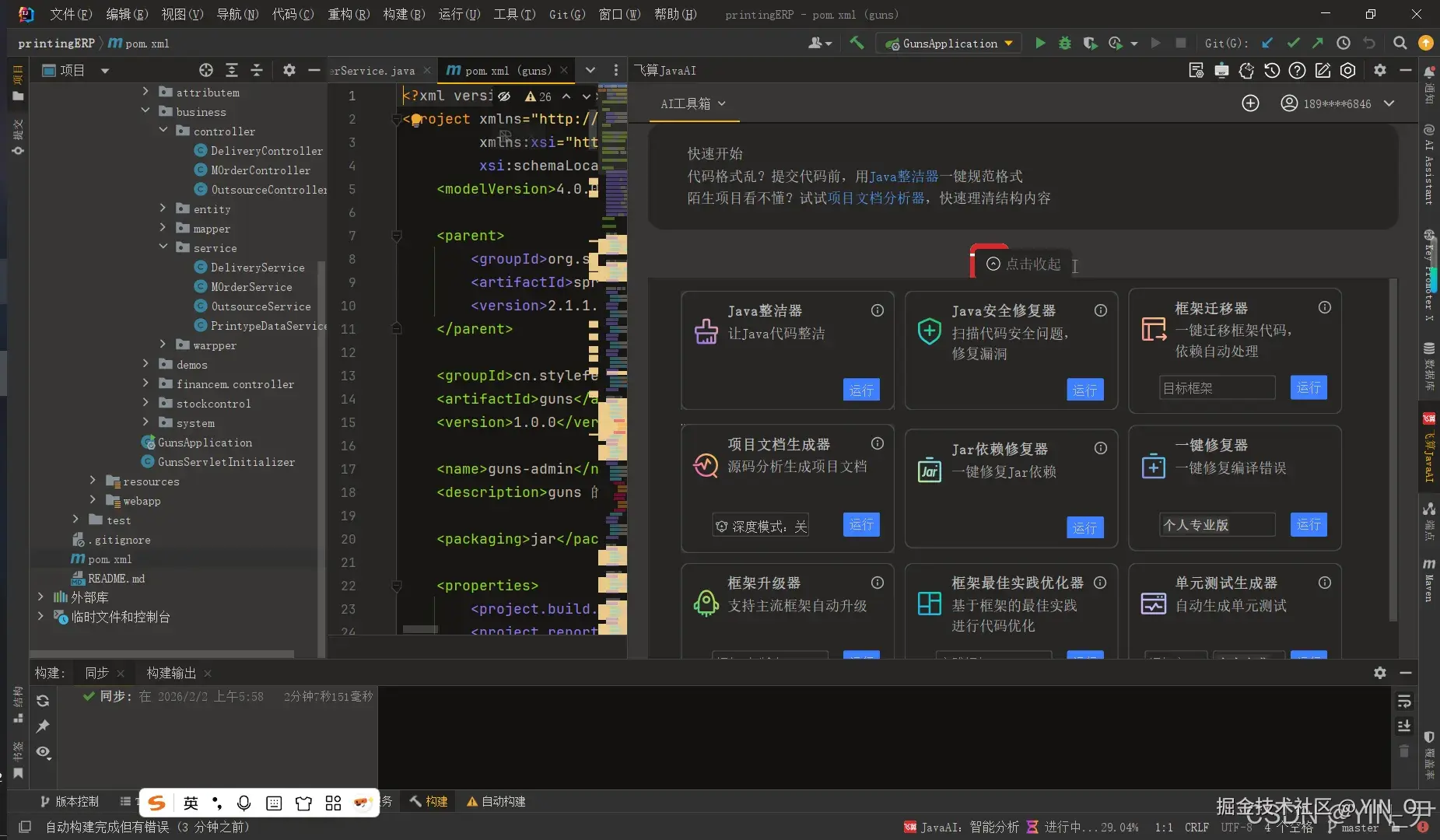Run GunsApplication with the green play icon

pos(1040,43)
